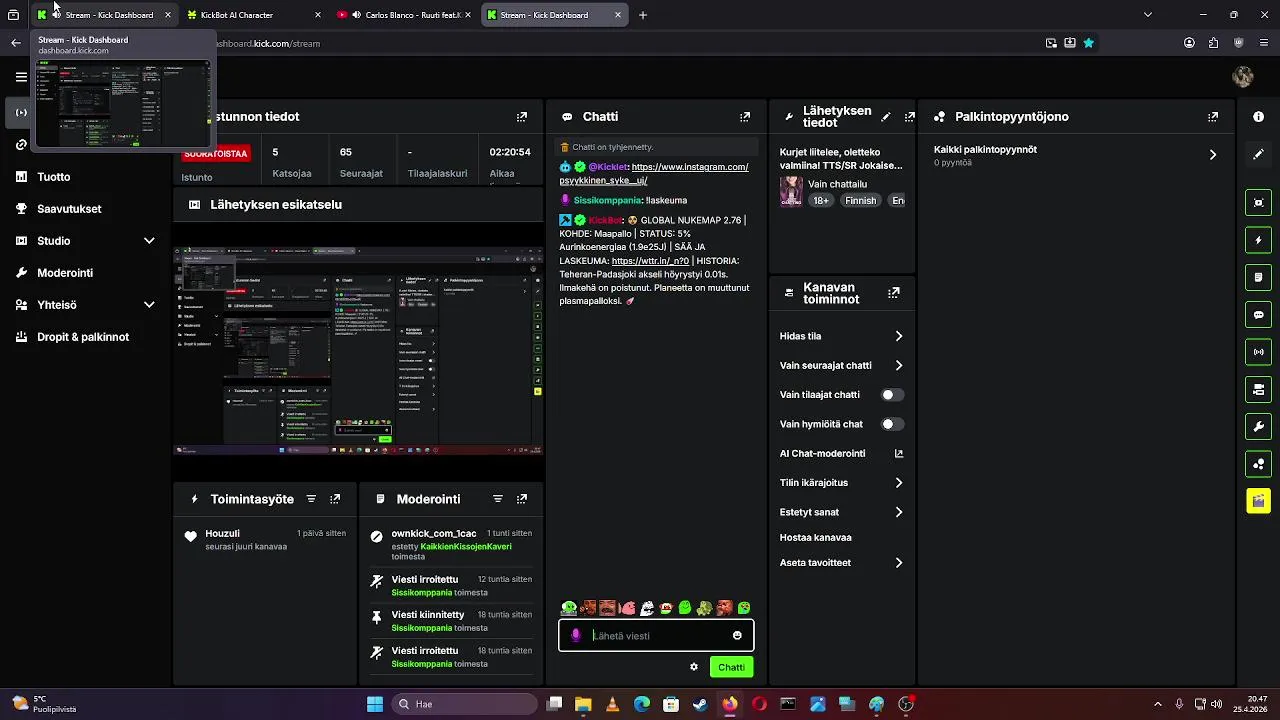Pop out the Palkintopyyntöjono panel
1280x720 pixels.
tap(1213, 117)
